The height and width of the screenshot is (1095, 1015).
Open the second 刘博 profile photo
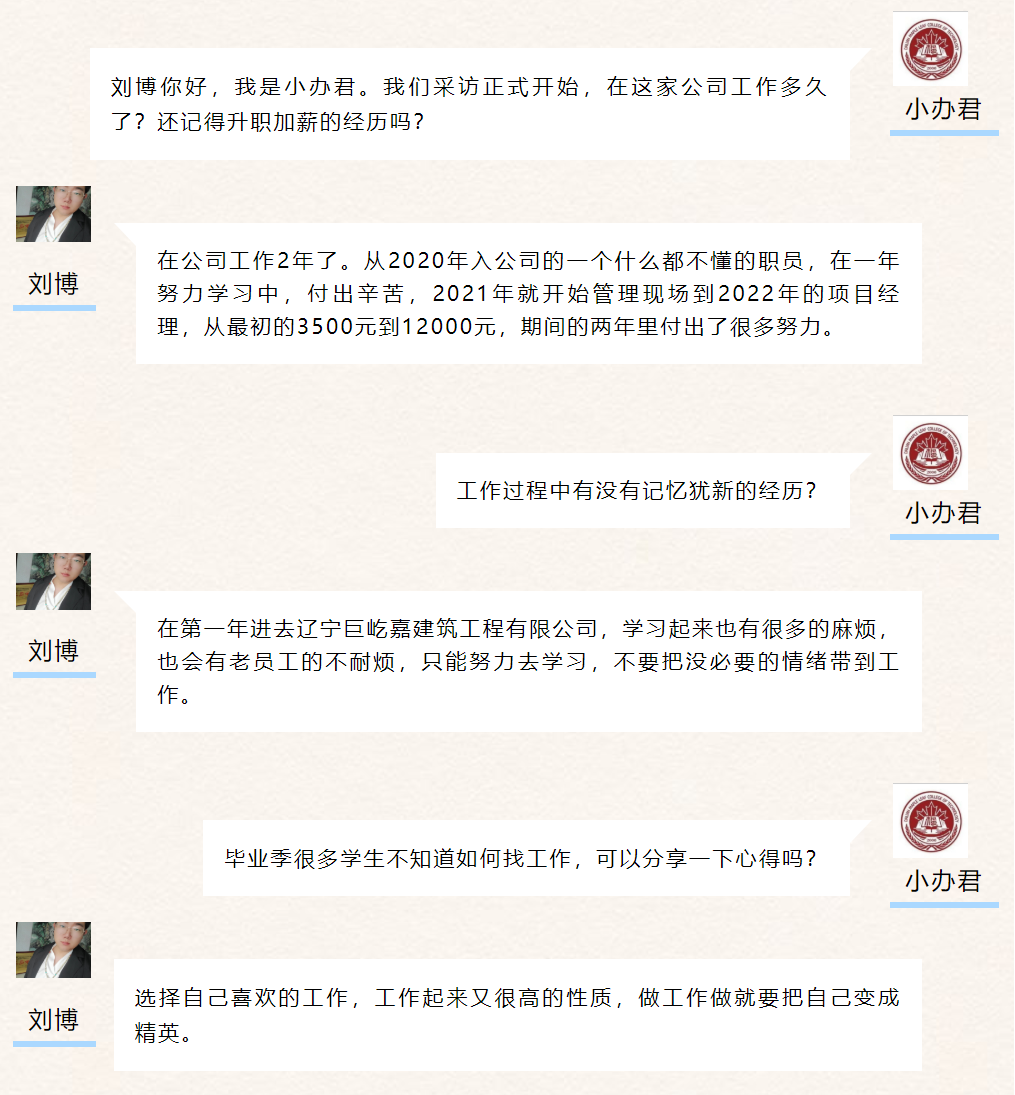[x=54, y=581]
